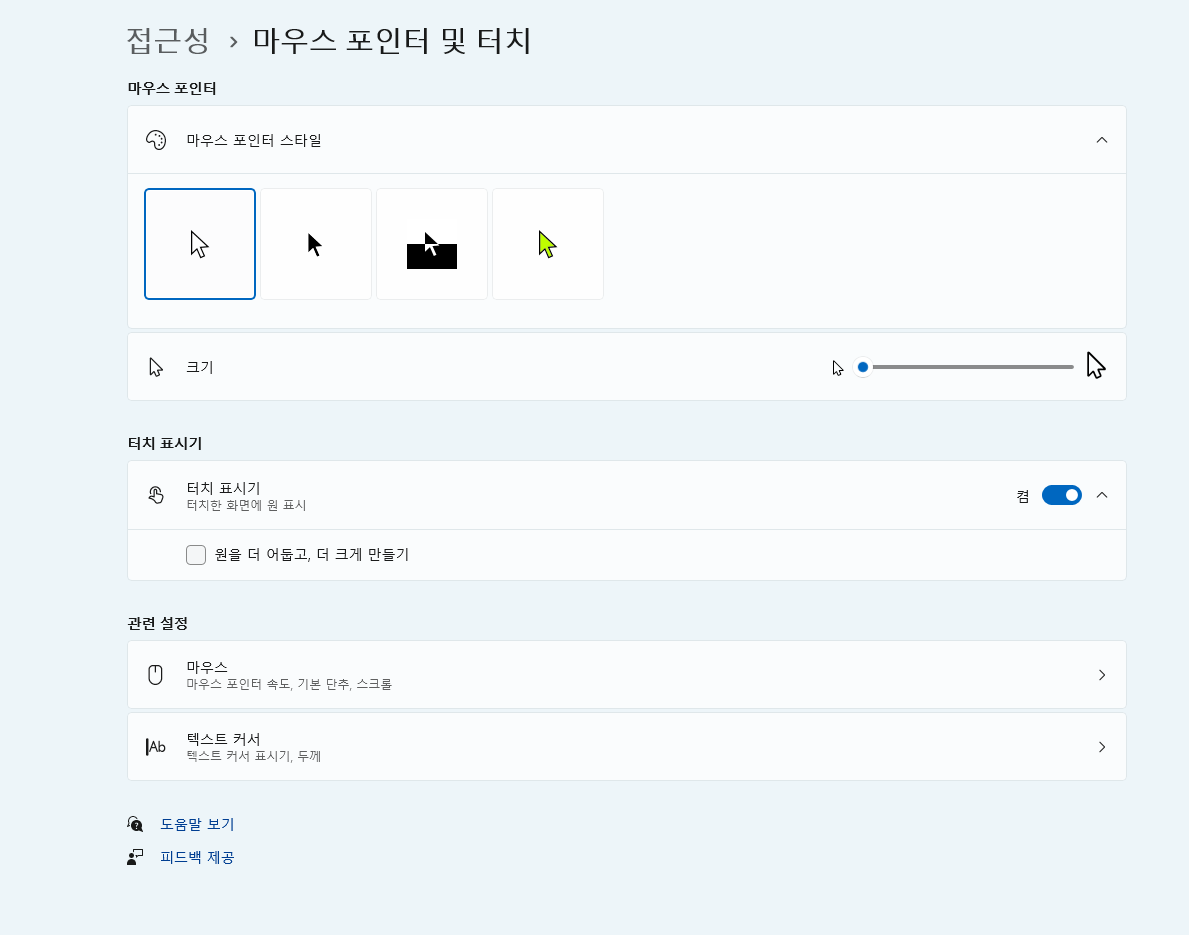The width and height of the screenshot is (1189, 935).
Task: Collapse the 터치 표시기 section chevron
Action: (x=1101, y=494)
